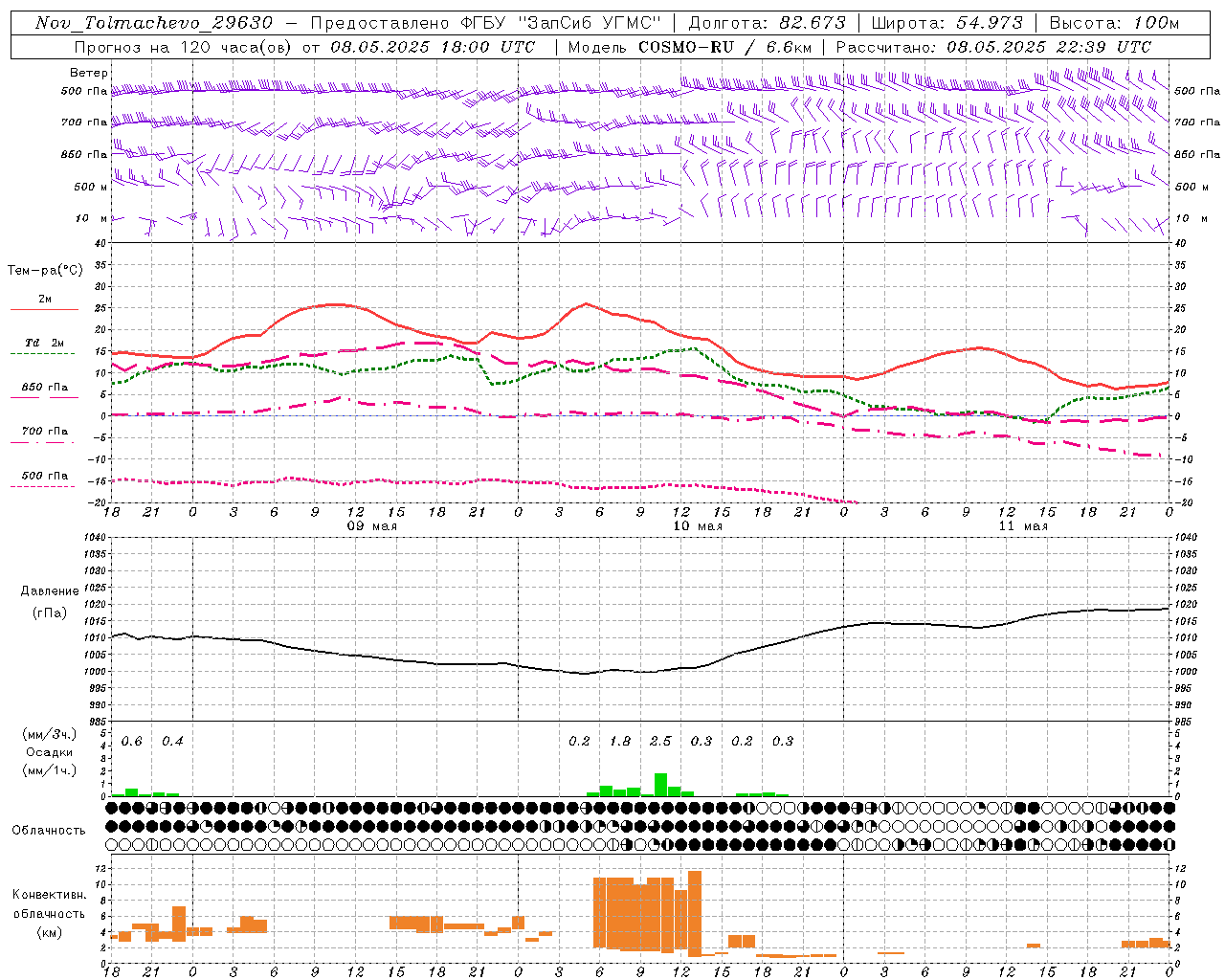Click 1000 on the left pressure axis

(x=94, y=672)
